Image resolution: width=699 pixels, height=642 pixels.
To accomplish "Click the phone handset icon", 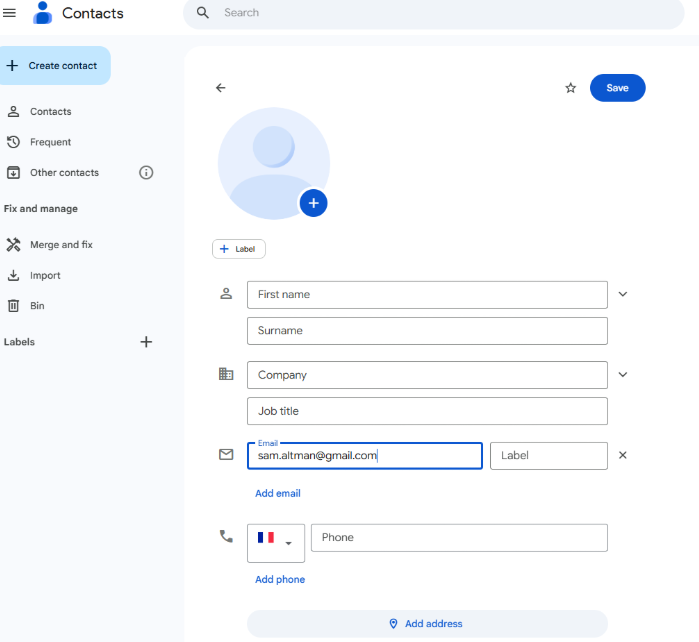I will (x=226, y=536).
